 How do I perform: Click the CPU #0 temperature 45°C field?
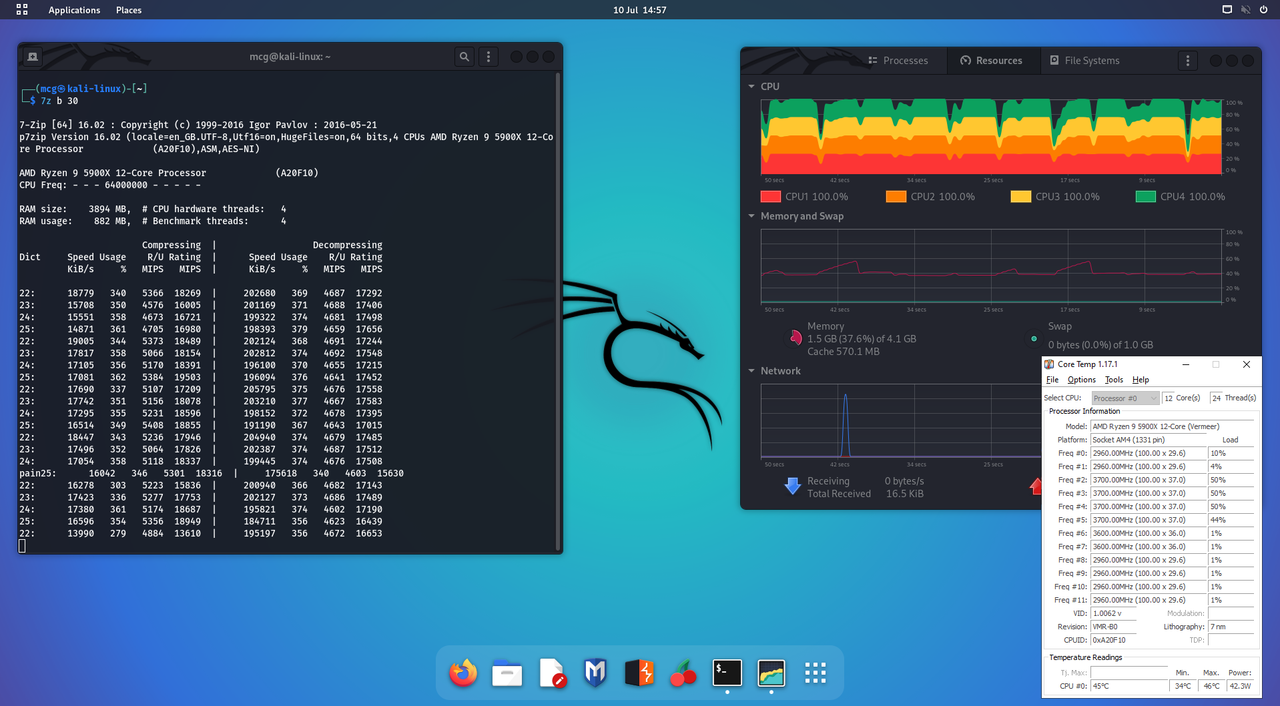[1129, 686]
